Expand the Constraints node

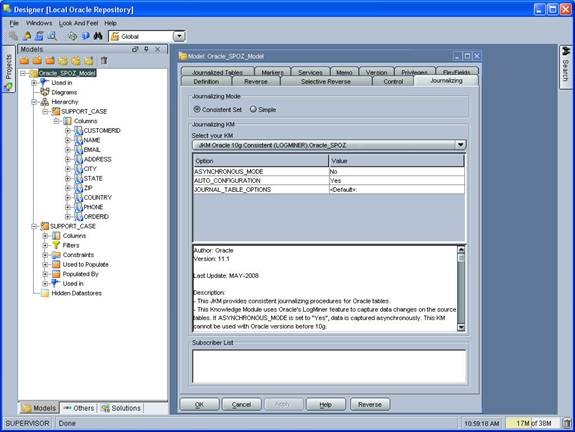45,255
